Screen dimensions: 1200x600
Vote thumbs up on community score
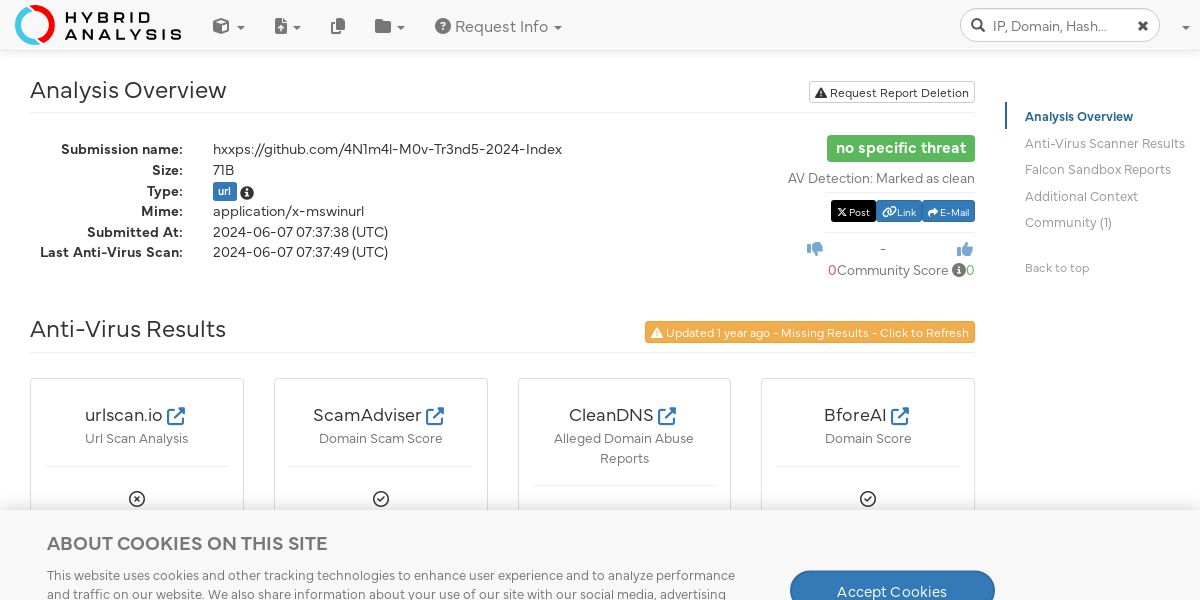point(965,249)
